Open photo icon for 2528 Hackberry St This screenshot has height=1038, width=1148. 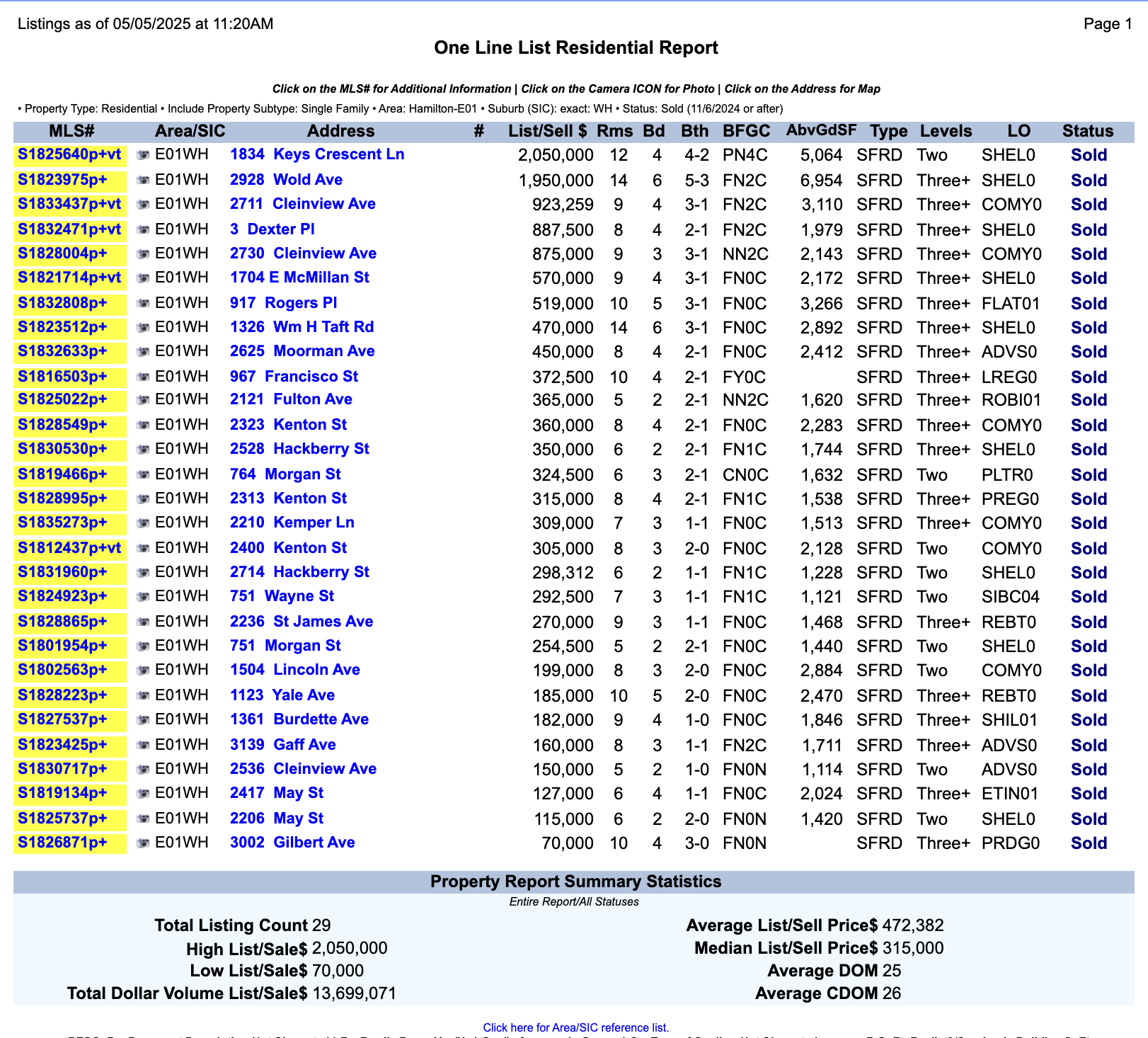tap(143, 450)
